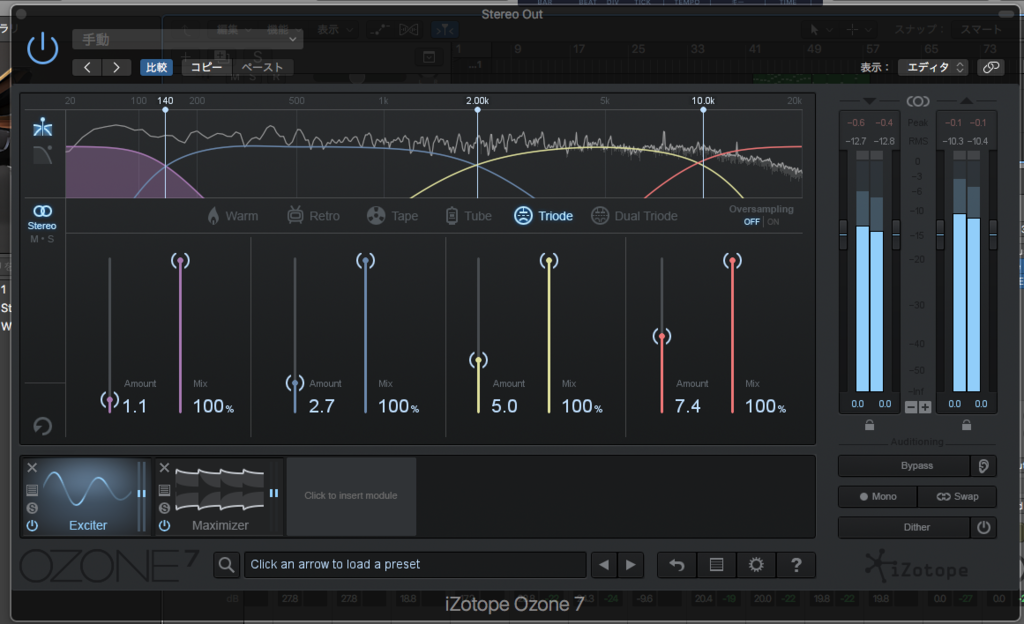Open help with the question mark icon

pyautogui.click(x=796, y=565)
